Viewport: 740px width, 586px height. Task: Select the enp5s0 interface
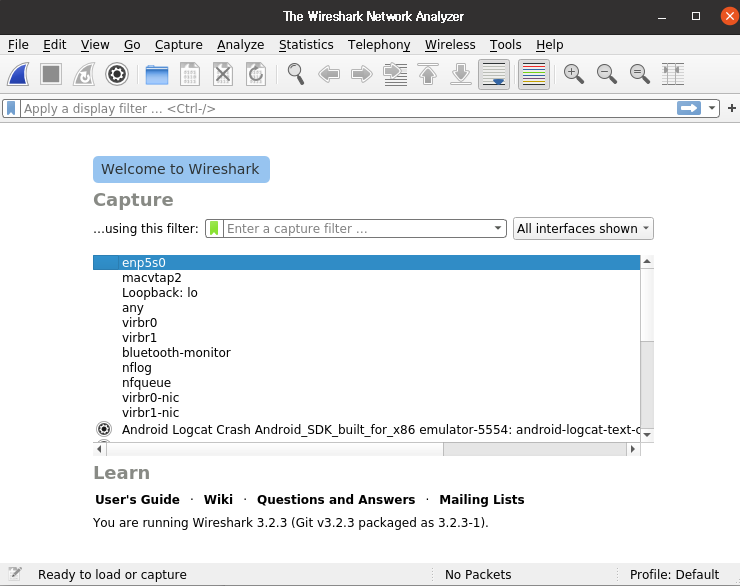(x=366, y=263)
